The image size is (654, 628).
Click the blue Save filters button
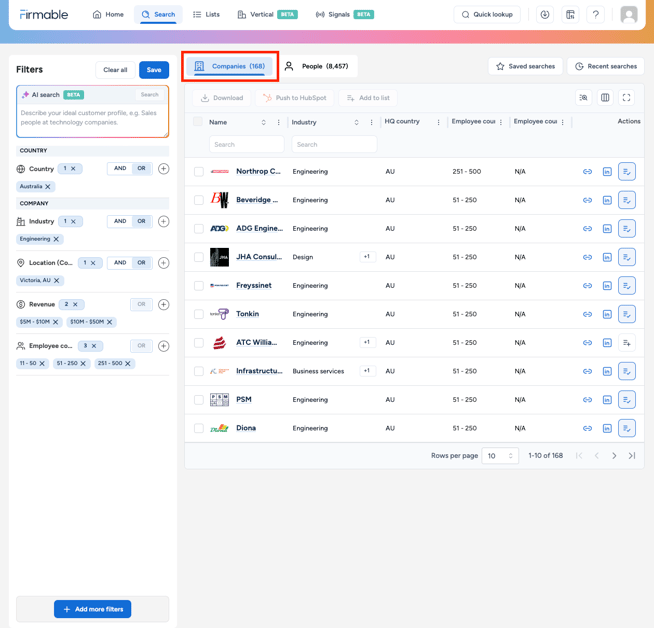coord(154,70)
